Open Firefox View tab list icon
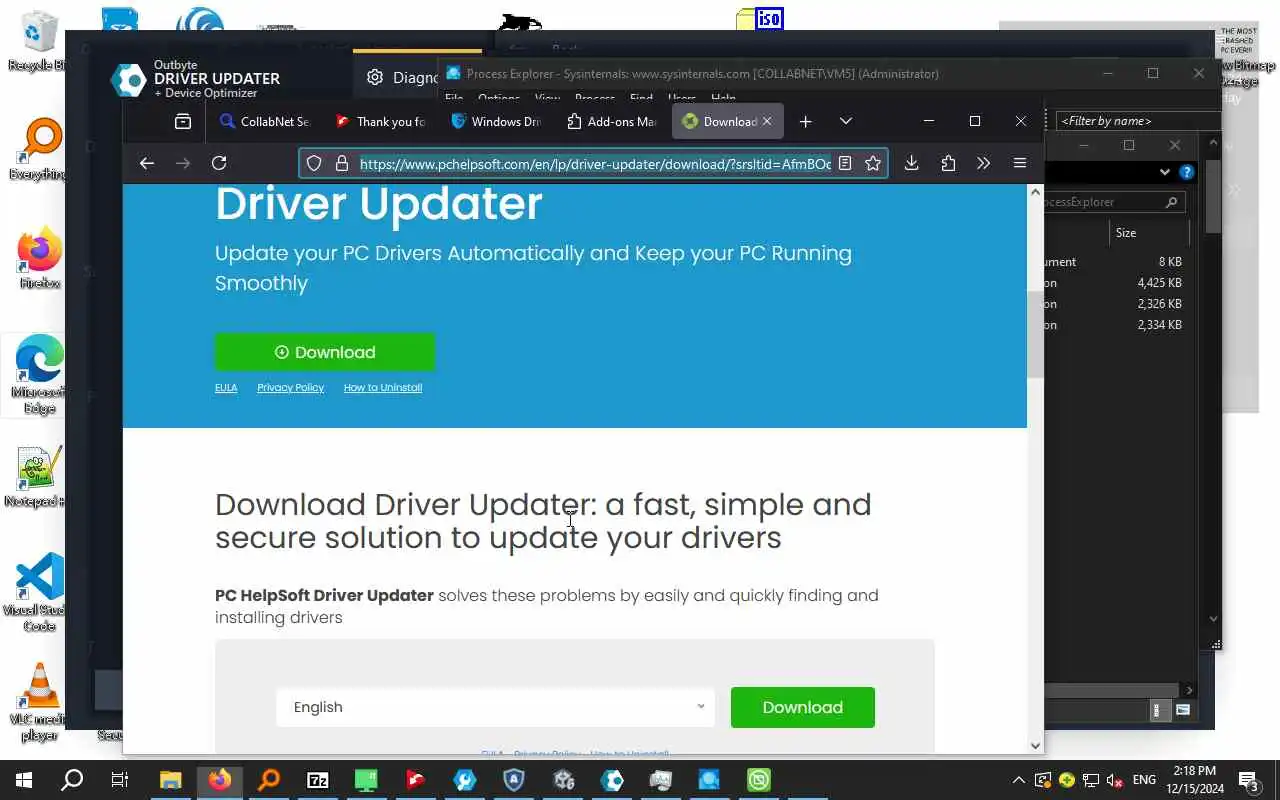1280x800 pixels. pyautogui.click(x=183, y=121)
